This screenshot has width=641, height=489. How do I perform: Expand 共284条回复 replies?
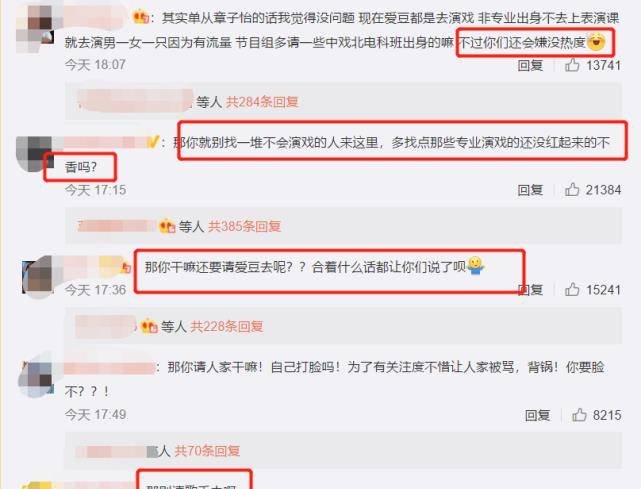pos(262,101)
